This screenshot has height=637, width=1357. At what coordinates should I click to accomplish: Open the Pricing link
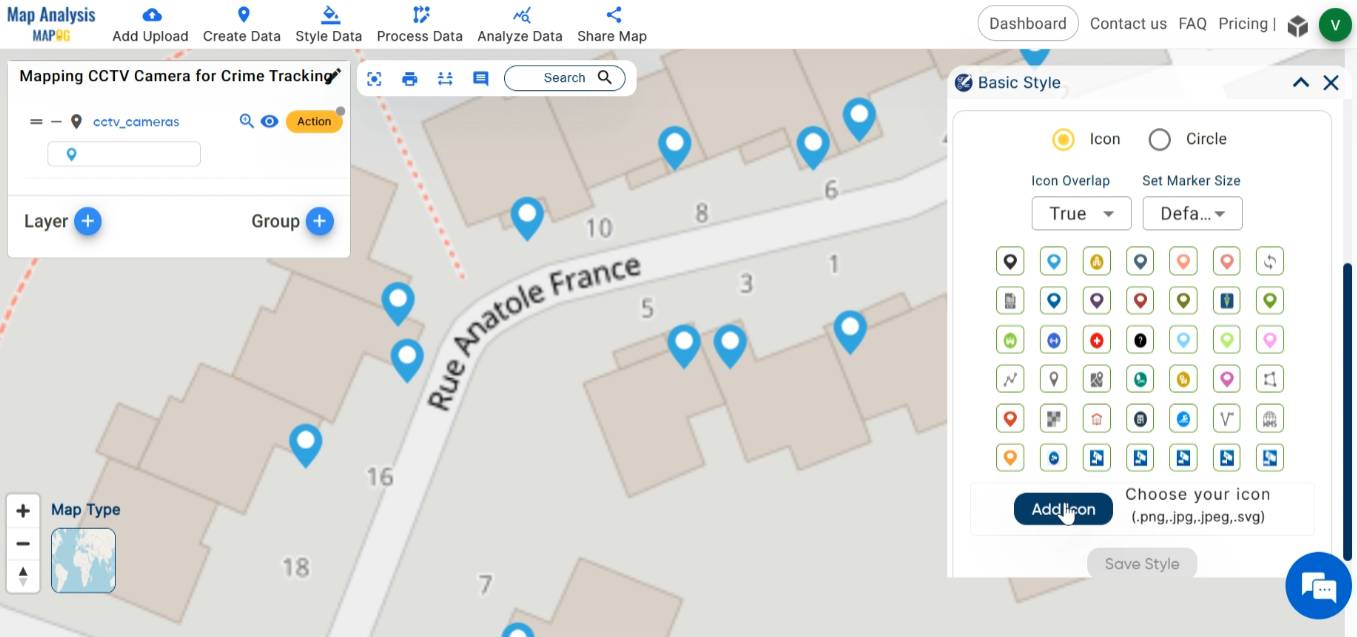coord(1243,23)
